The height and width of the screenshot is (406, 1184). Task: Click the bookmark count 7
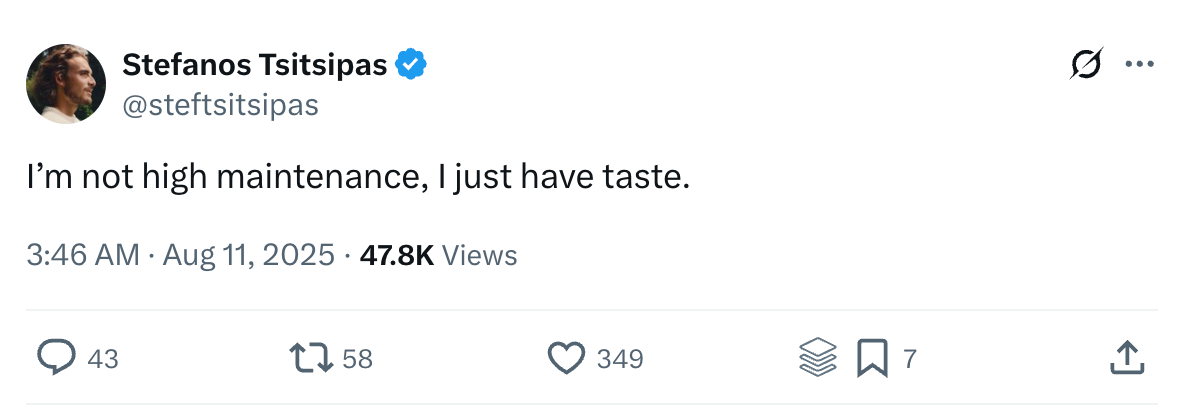(909, 358)
